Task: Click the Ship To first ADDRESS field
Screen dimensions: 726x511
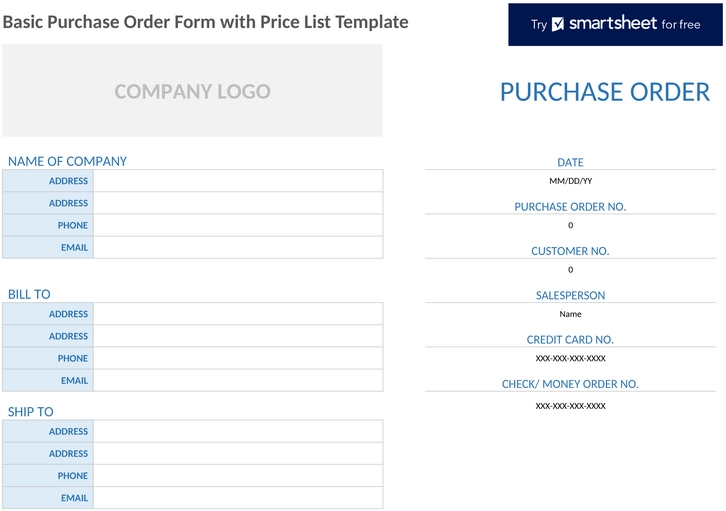Action: click(x=238, y=431)
